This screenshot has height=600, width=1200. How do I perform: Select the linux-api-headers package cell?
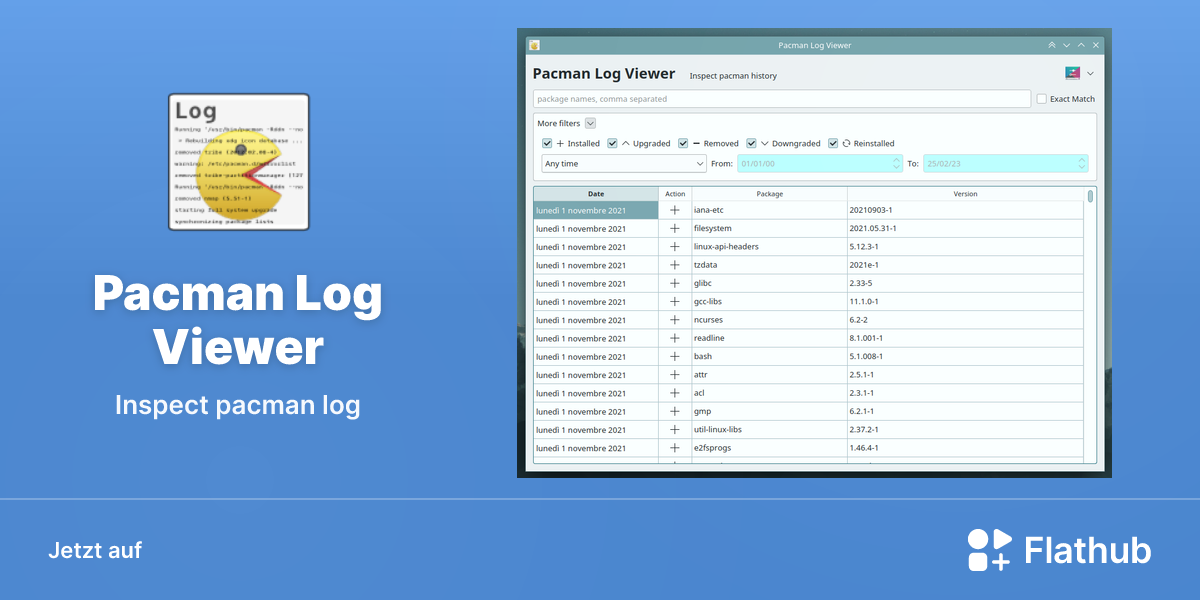(770, 247)
